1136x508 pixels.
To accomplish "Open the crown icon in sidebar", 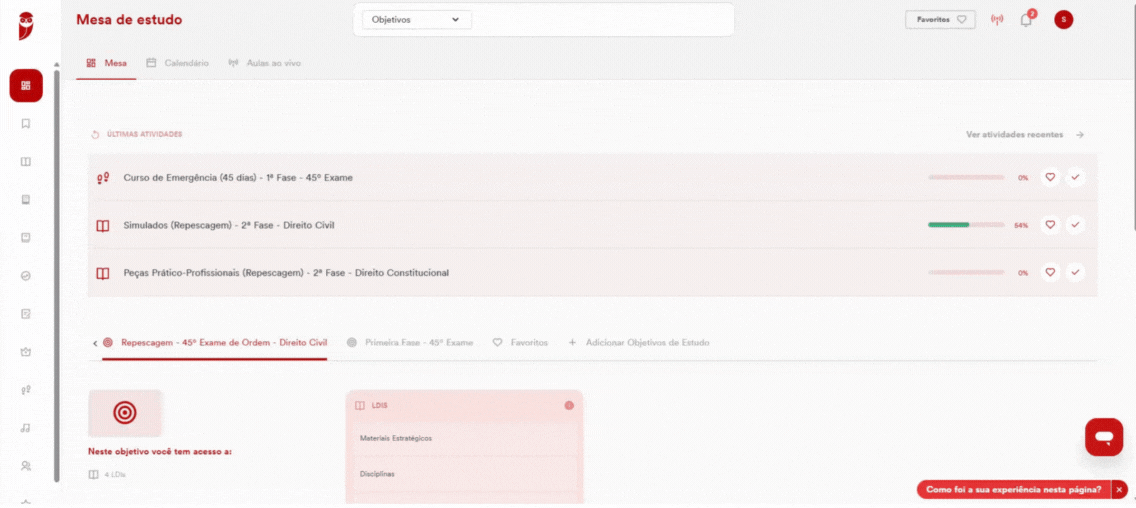I will pyautogui.click(x=26, y=352).
